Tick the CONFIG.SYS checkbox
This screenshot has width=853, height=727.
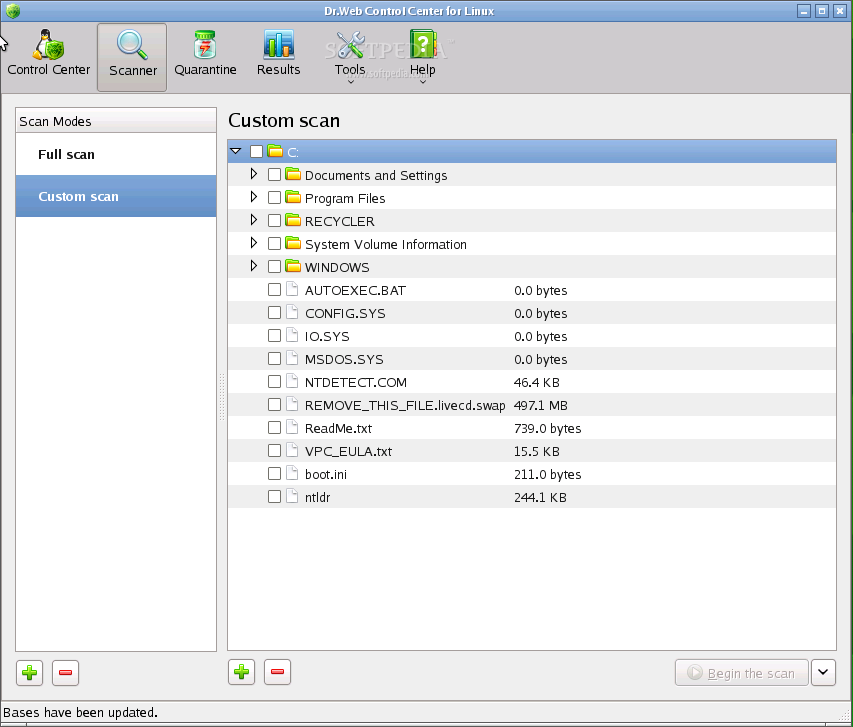pos(274,312)
